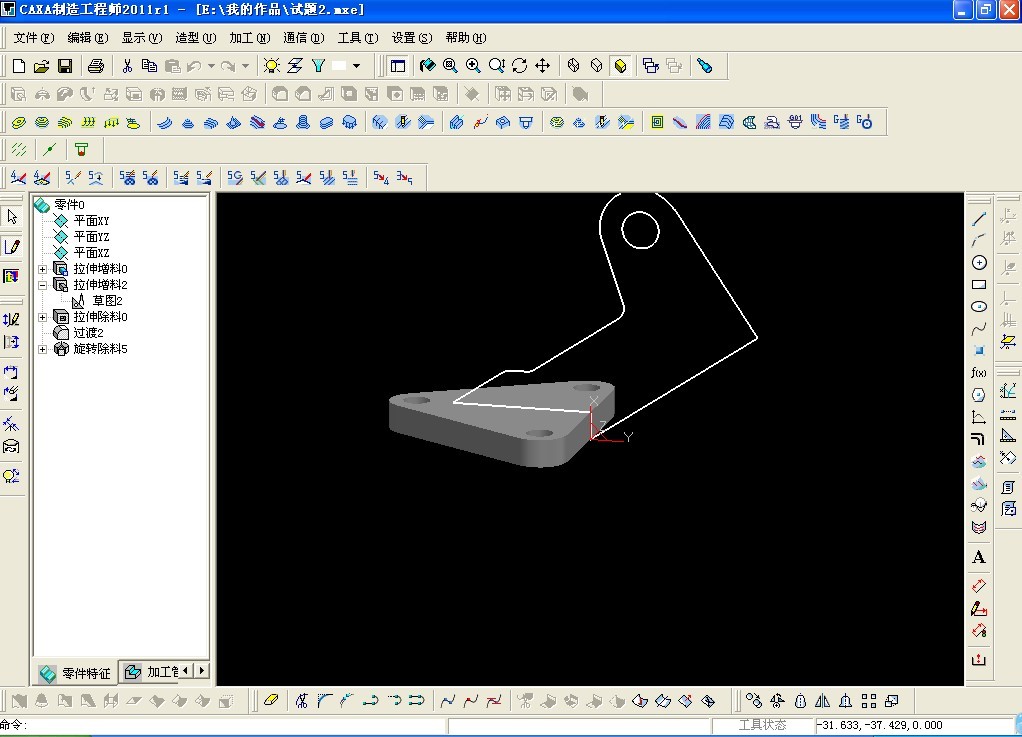Paste using the clipboard icon
Screen dimensions: 1022x737
[x=172, y=66]
